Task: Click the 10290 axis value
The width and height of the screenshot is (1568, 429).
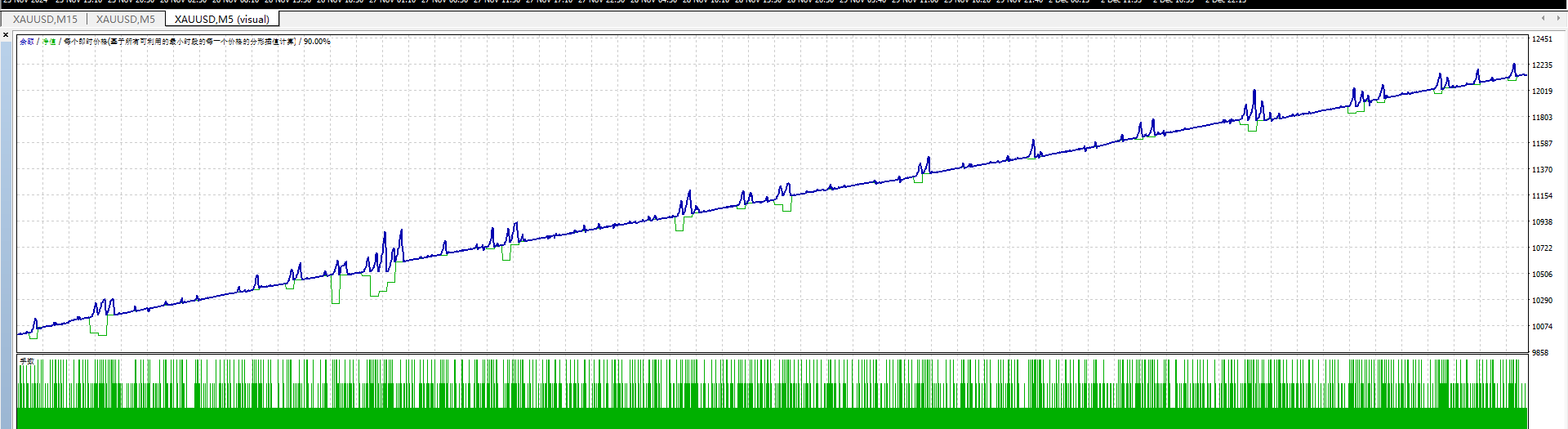Action: click(x=1542, y=301)
